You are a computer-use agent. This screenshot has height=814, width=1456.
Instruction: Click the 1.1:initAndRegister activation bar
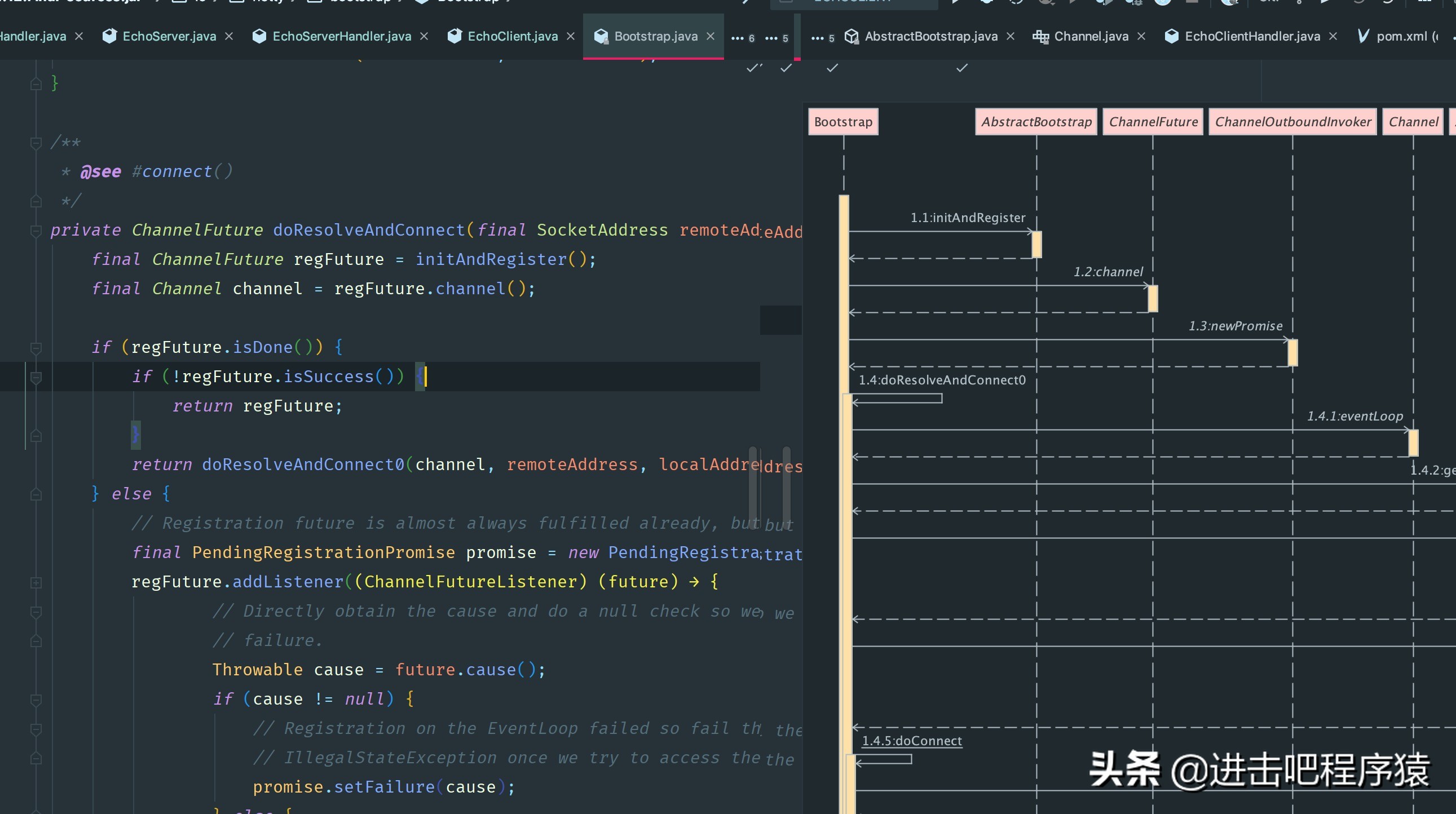pyautogui.click(x=1036, y=245)
